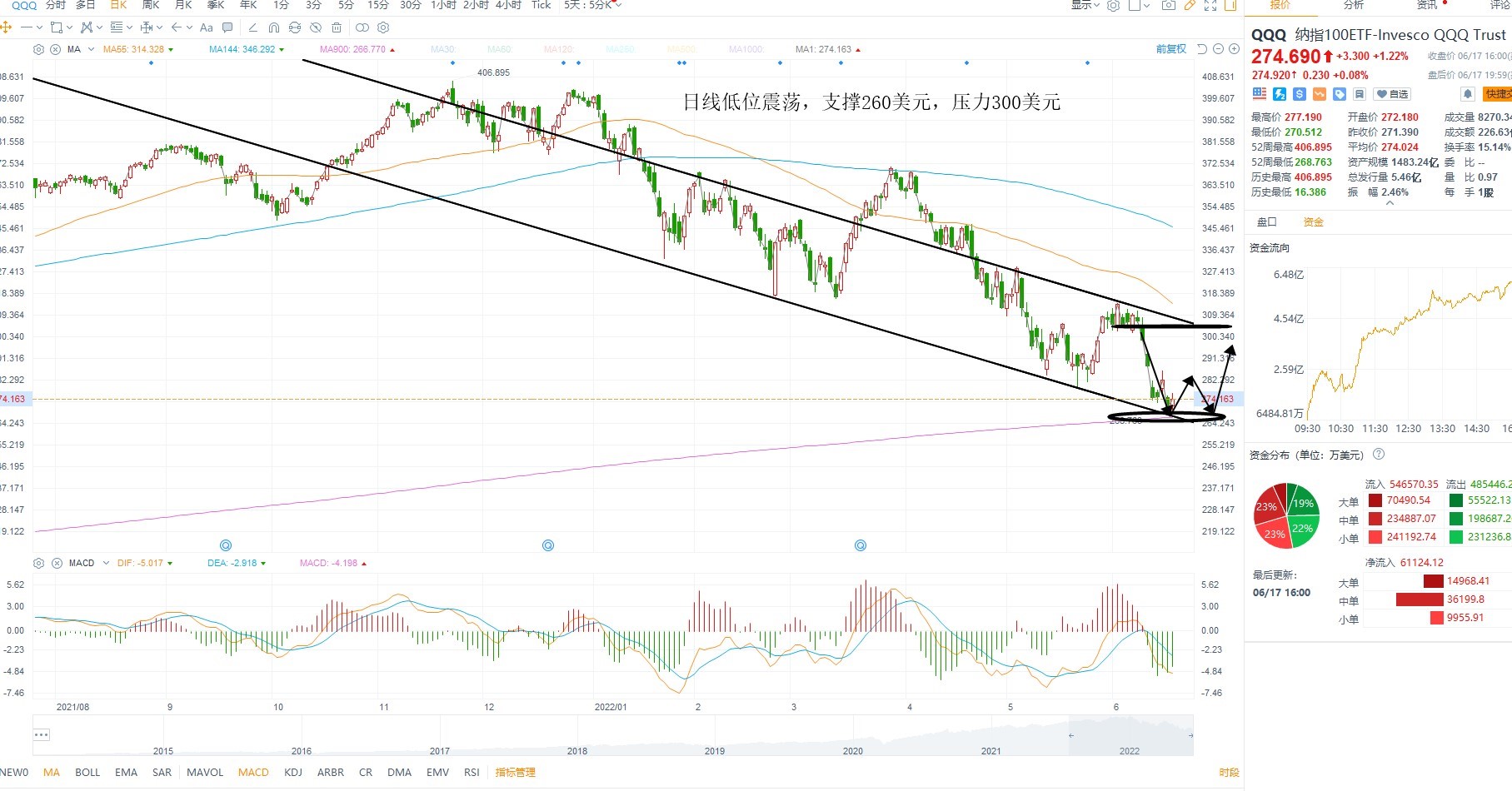Open the 资讯 news tab
The height and width of the screenshot is (791, 1512).
click(x=1427, y=5)
